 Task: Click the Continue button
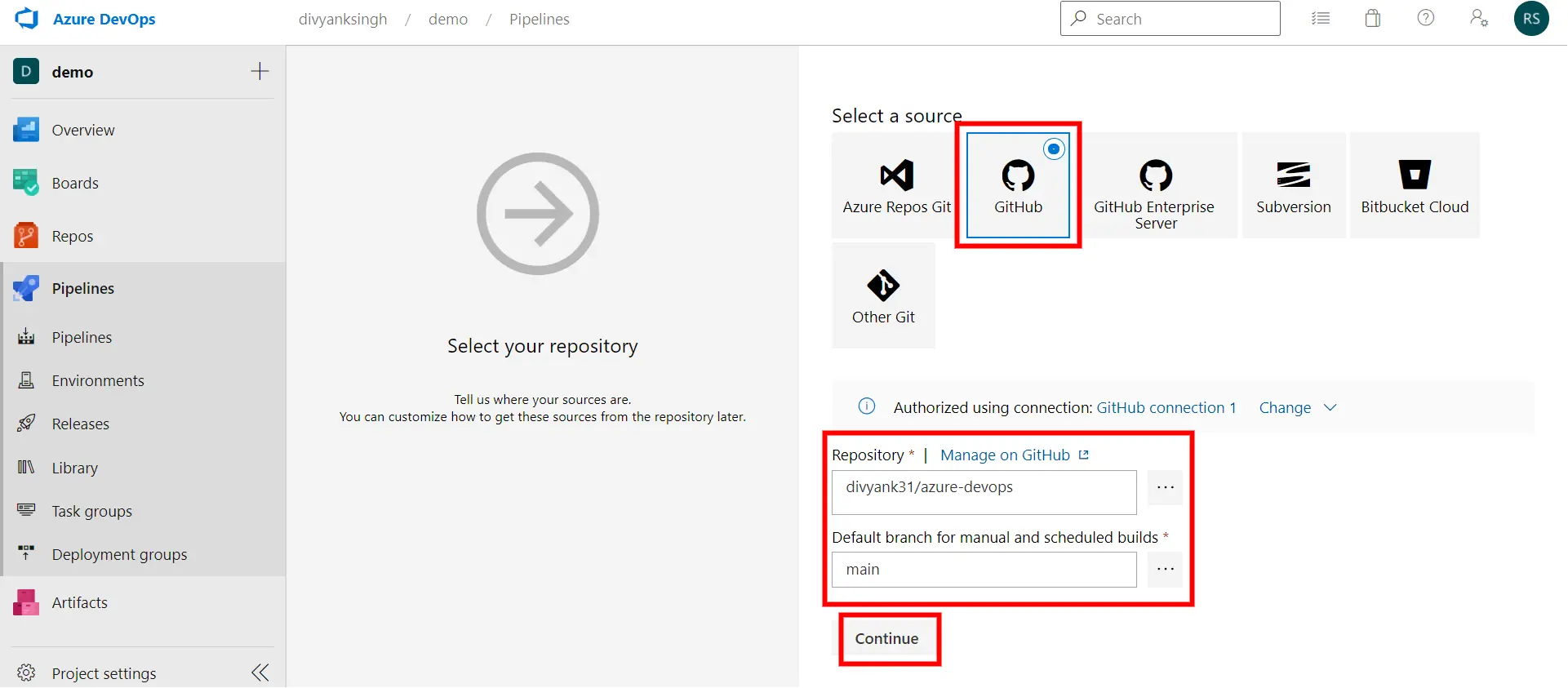tap(886, 639)
